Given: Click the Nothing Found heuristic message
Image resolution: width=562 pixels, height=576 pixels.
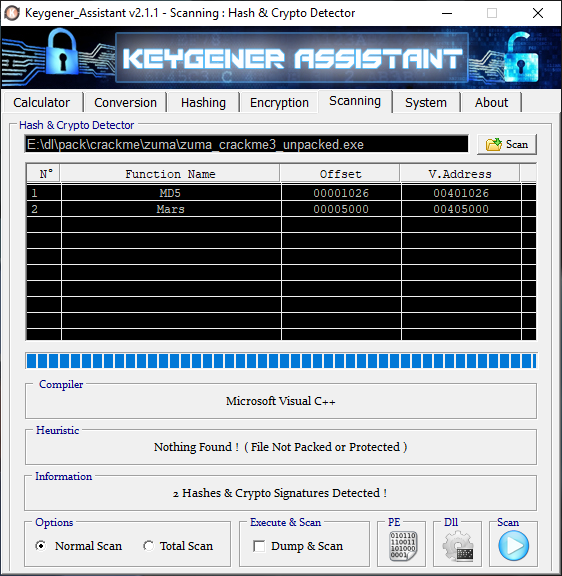Looking at the screenshot, I should click(281, 447).
